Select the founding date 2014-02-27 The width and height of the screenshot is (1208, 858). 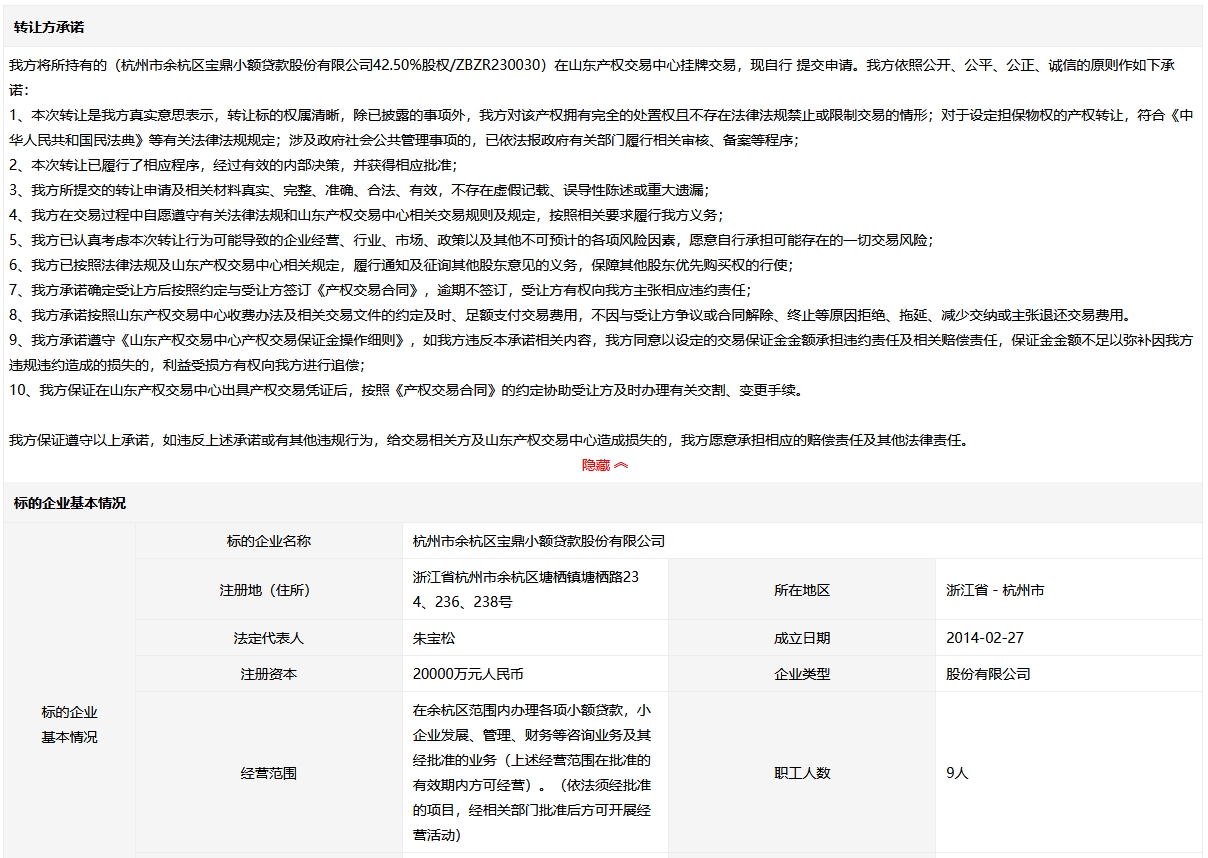(x=985, y=638)
